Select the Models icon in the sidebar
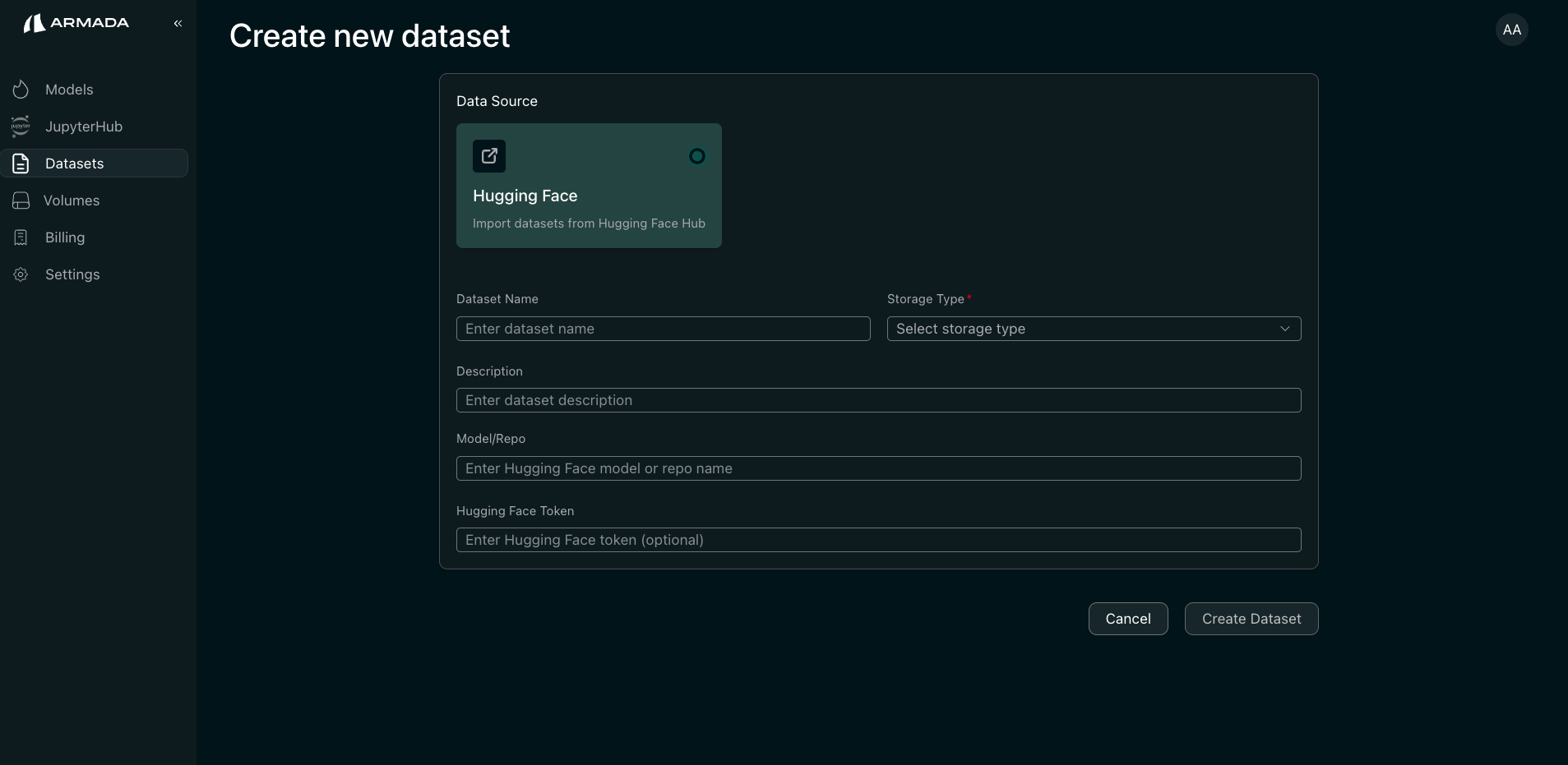 tap(21, 90)
